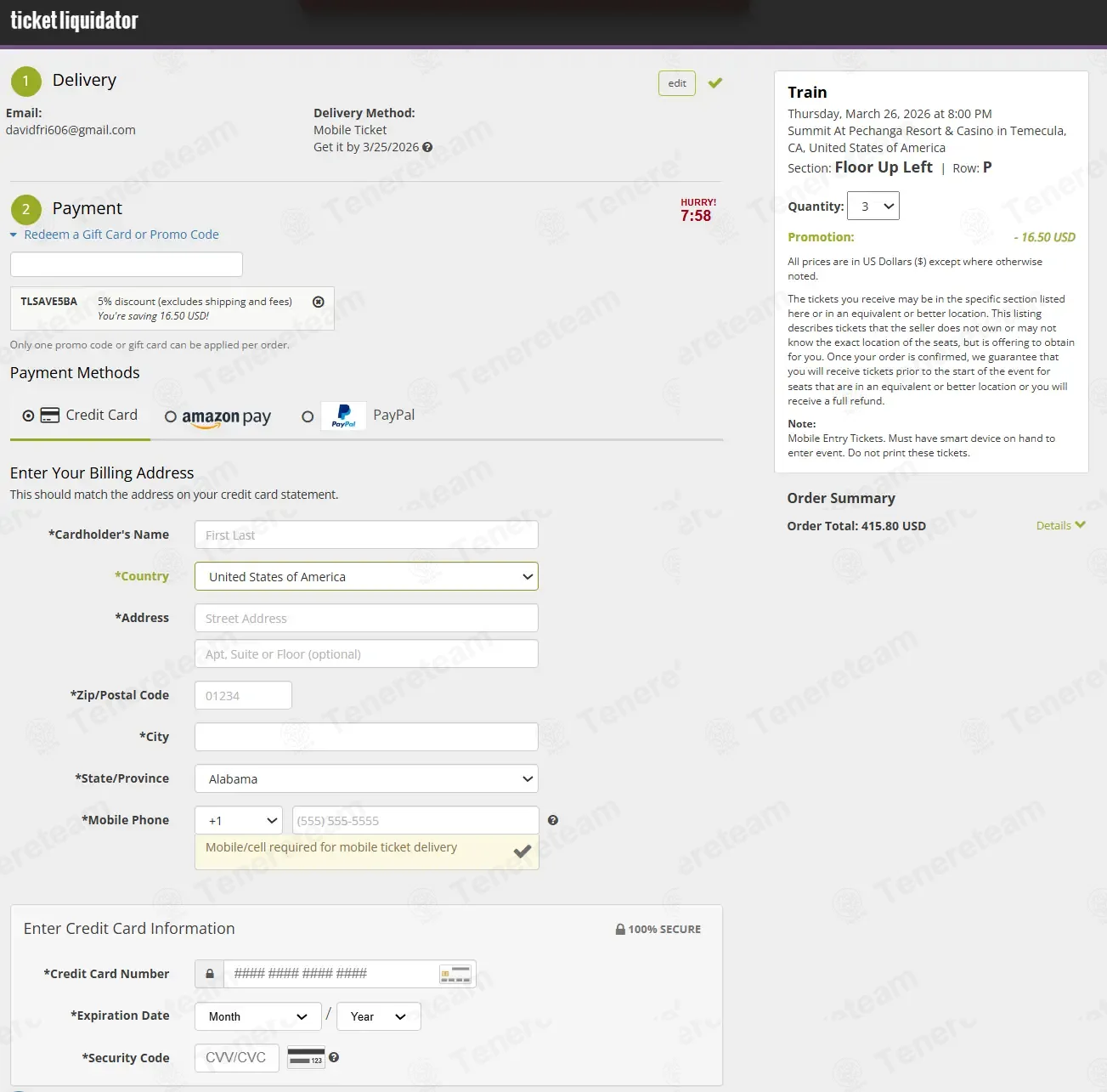Click the green Delivery checkmark icon
Viewport: 1107px width, 1092px height.
[715, 83]
